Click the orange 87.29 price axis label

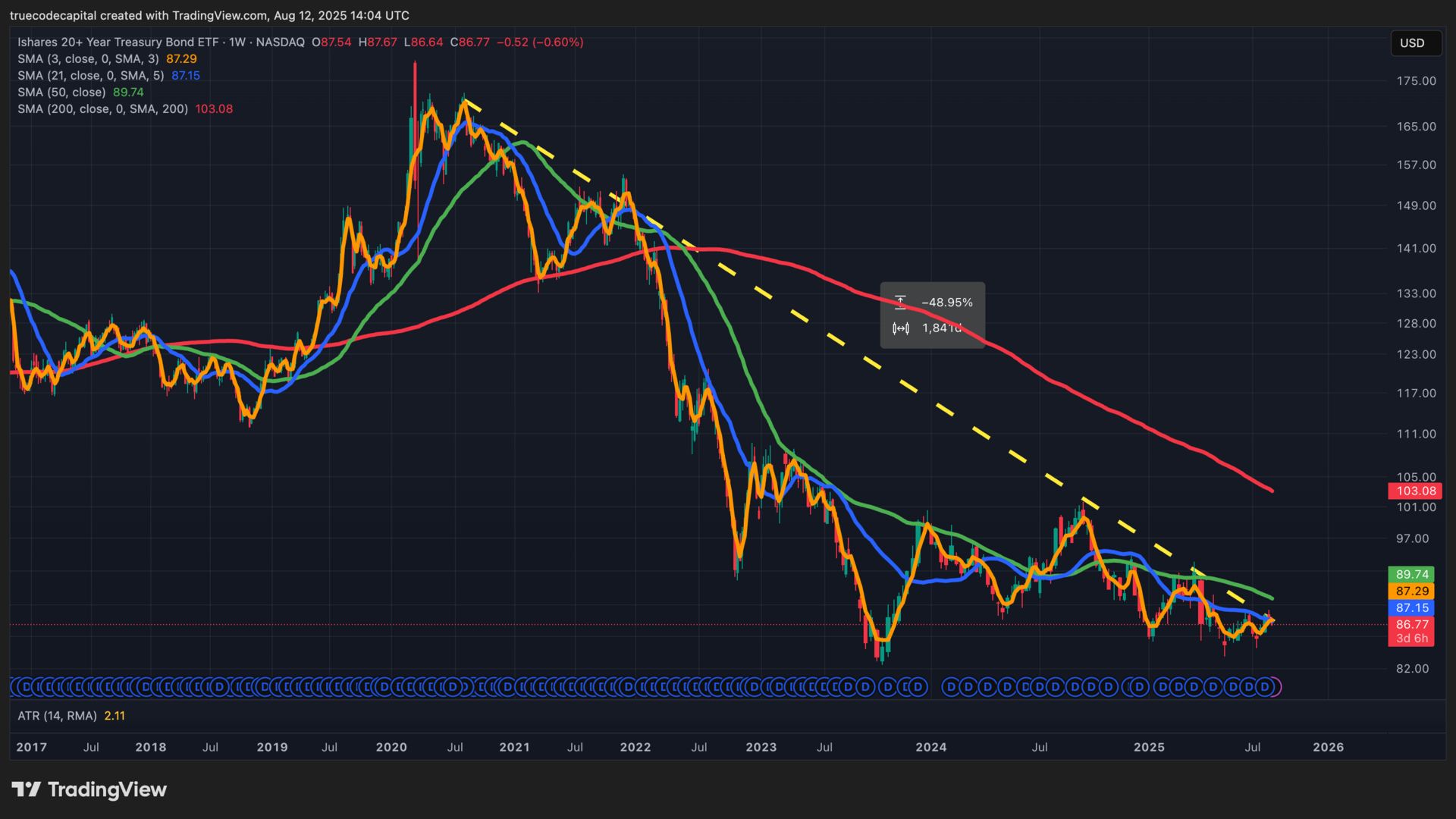click(1410, 591)
